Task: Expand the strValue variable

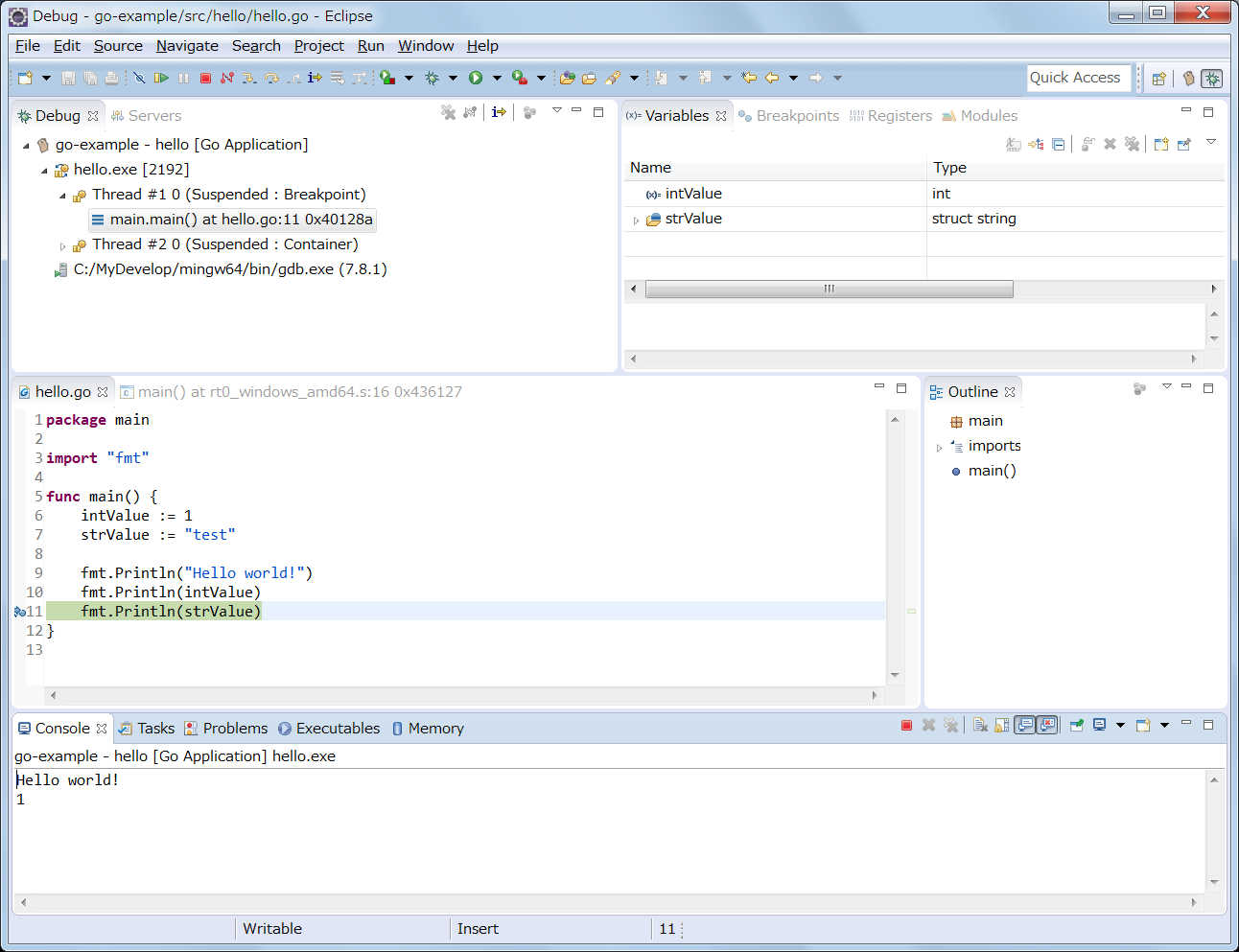Action: click(635, 219)
